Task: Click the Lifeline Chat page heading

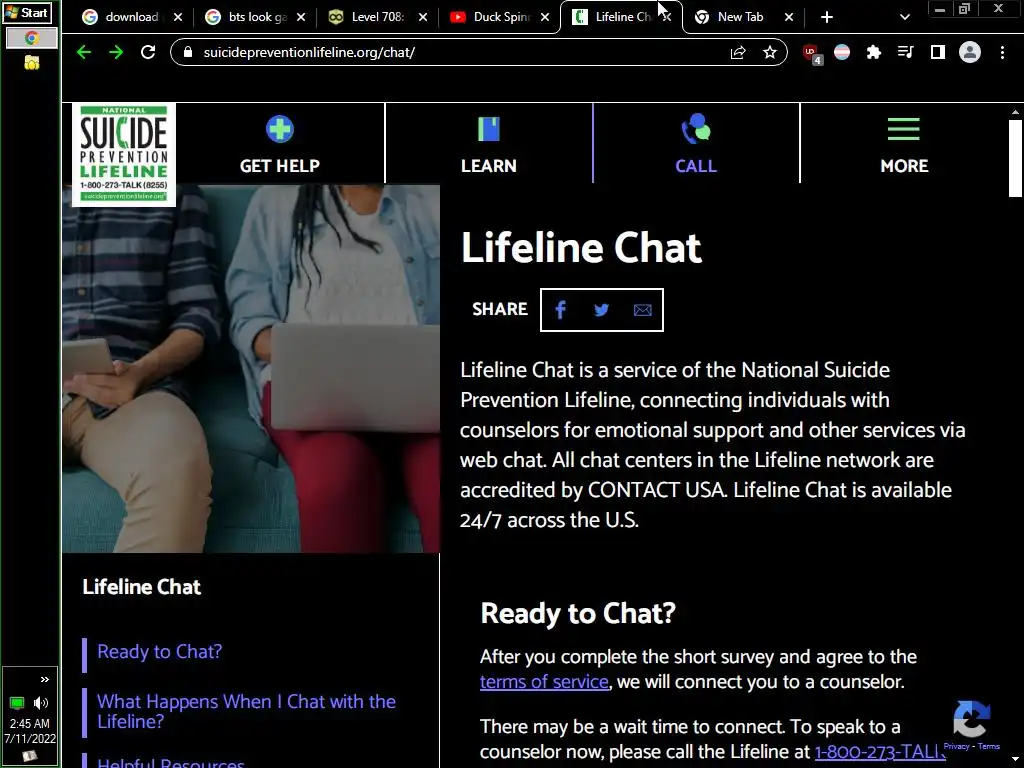Action: (x=581, y=248)
